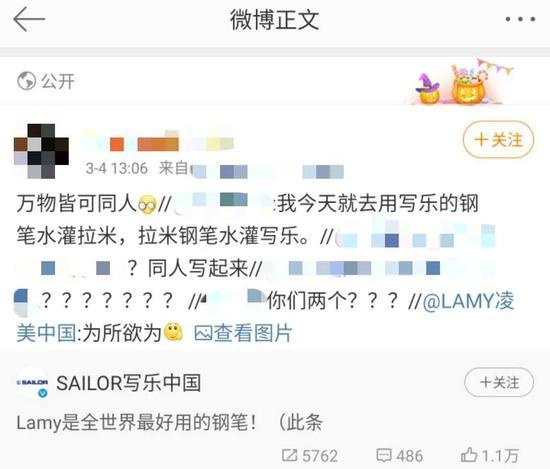Tap the back arrow icon
Screen dimensions: 550x469
coord(29,19)
